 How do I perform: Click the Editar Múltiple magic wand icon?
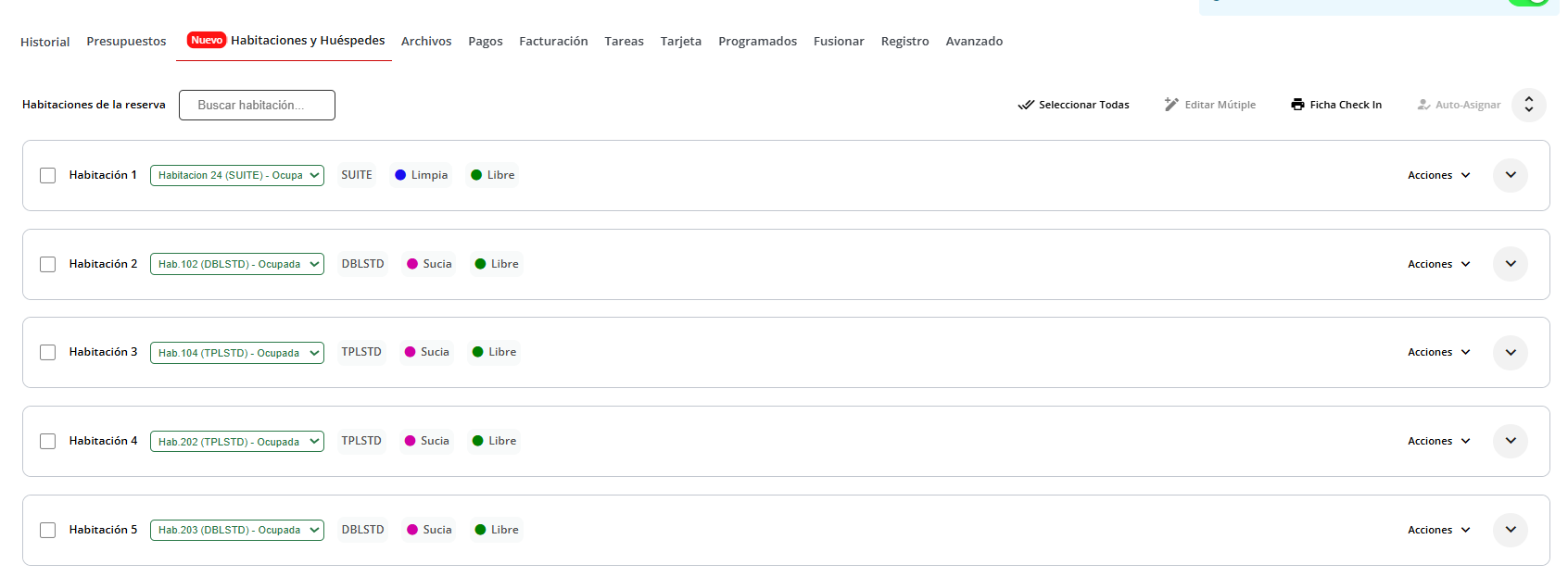(x=1171, y=105)
